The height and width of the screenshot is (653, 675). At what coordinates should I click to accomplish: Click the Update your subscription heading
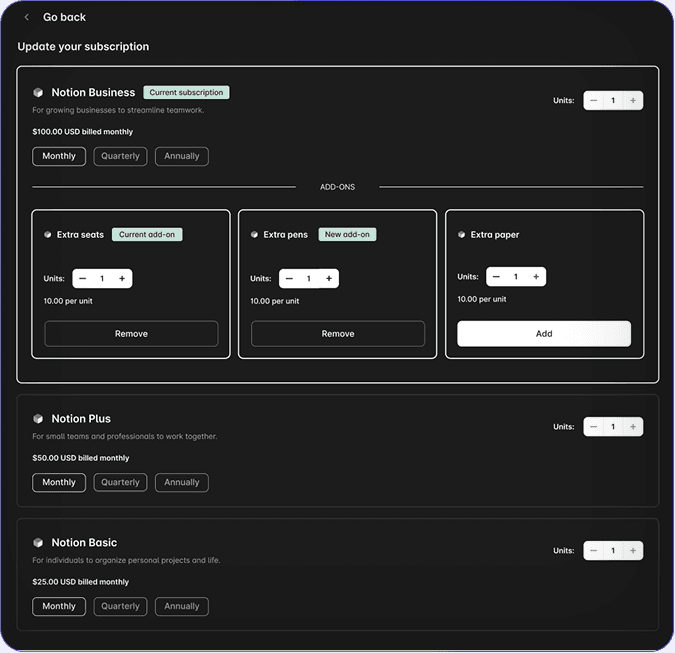(83, 46)
